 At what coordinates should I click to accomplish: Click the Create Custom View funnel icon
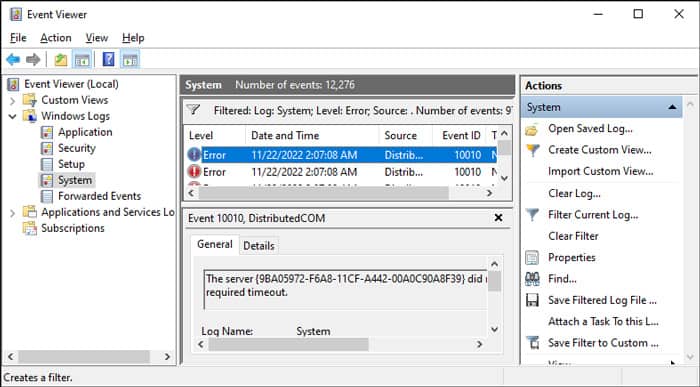[x=533, y=150]
